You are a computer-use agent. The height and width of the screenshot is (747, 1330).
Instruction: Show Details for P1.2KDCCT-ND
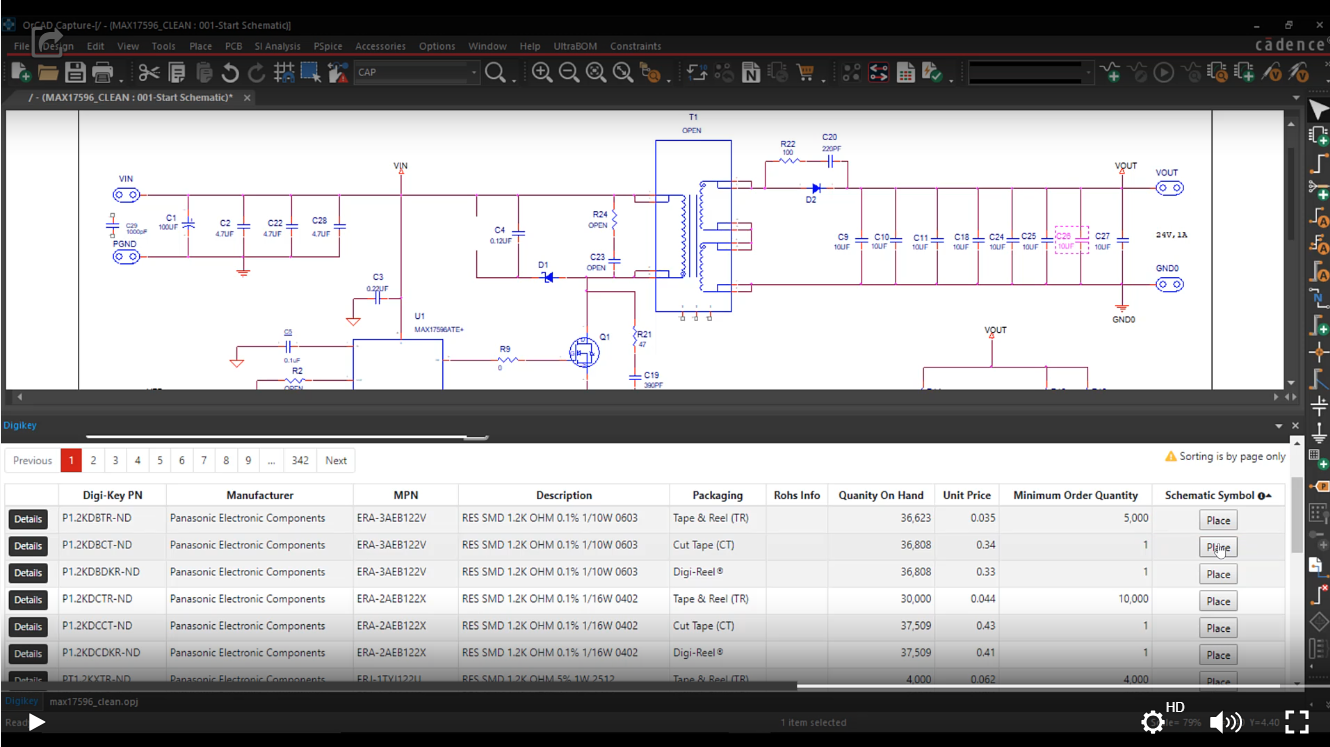[28, 627]
